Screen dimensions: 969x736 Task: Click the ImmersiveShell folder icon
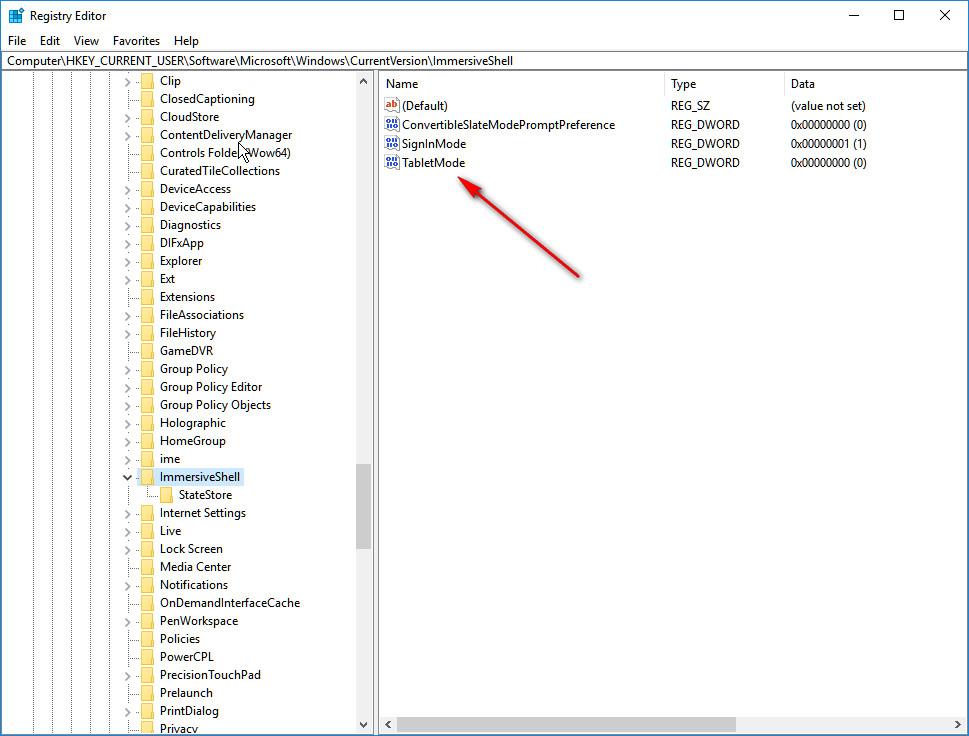[x=147, y=476]
